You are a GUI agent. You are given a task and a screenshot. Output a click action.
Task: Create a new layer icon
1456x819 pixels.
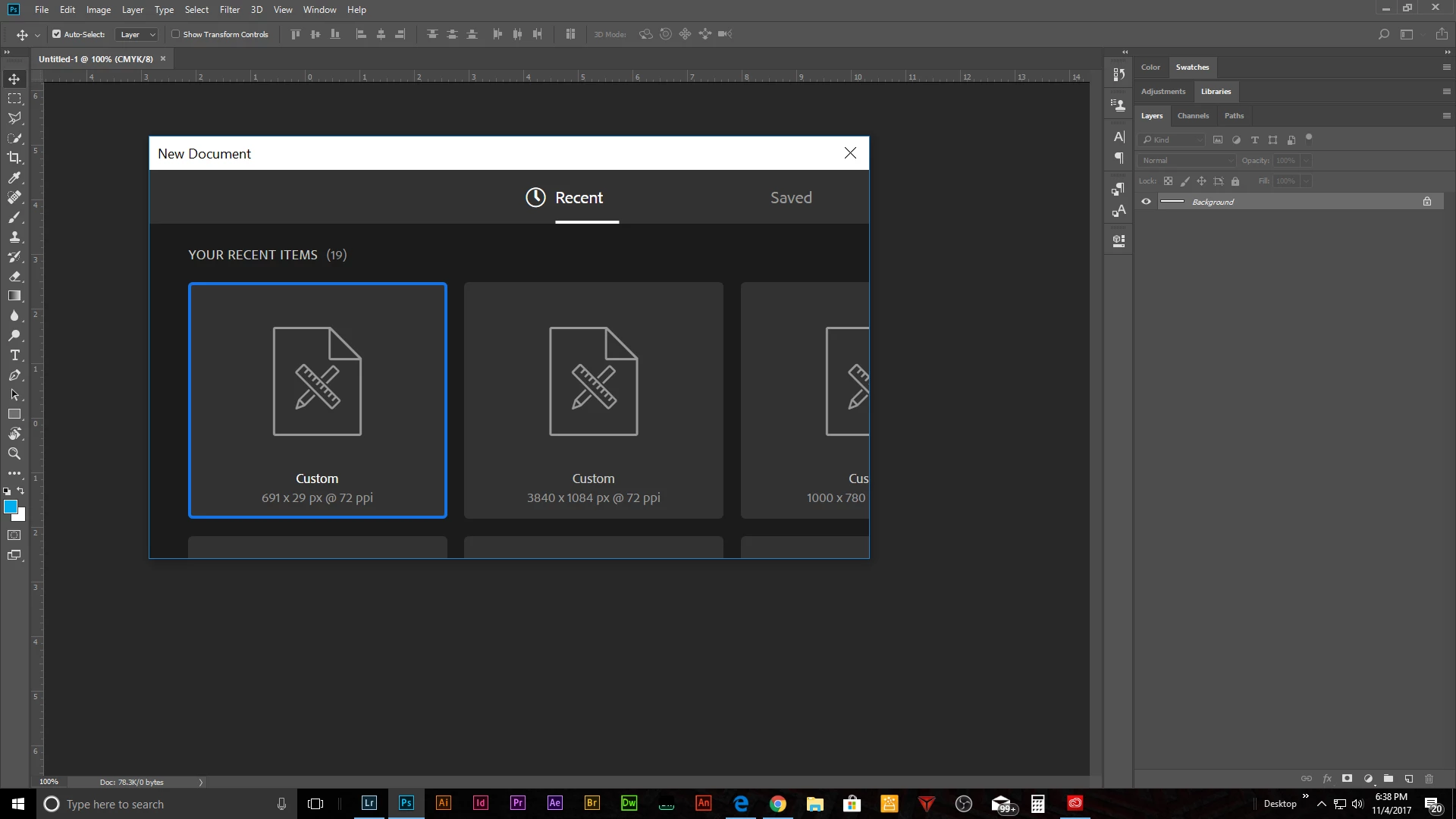1409,779
